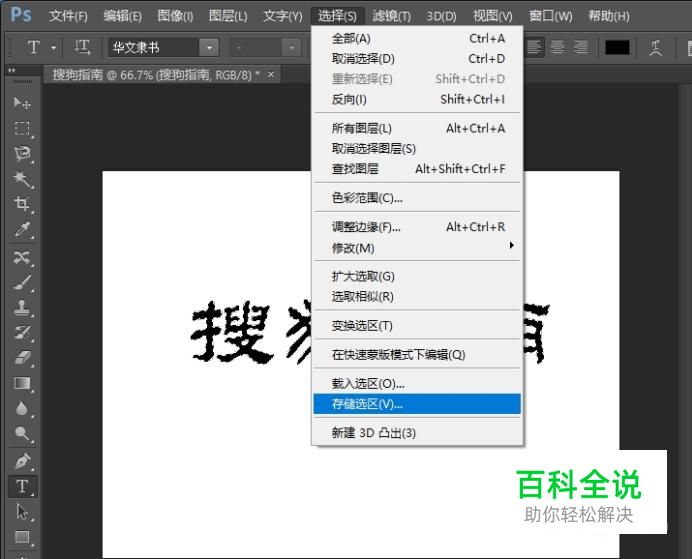Select the Healing Patch tool

tap(22, 257)
